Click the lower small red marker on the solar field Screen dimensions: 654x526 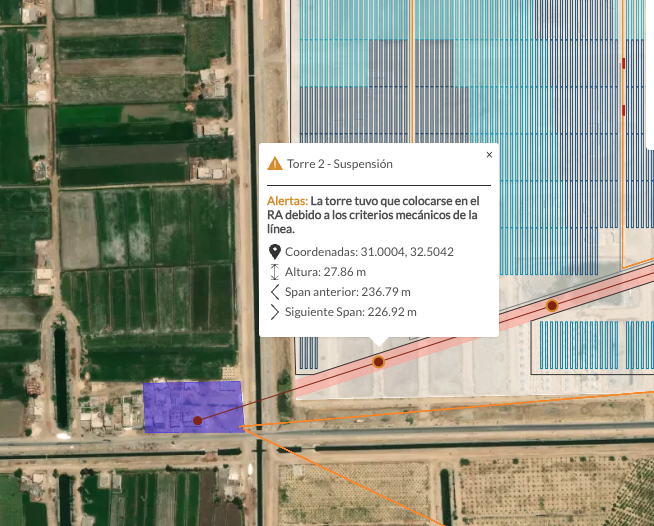click(623, 109)
